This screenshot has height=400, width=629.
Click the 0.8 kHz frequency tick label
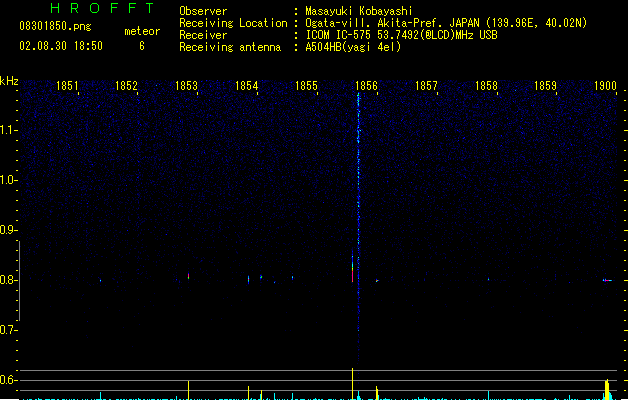coord(8,280)
